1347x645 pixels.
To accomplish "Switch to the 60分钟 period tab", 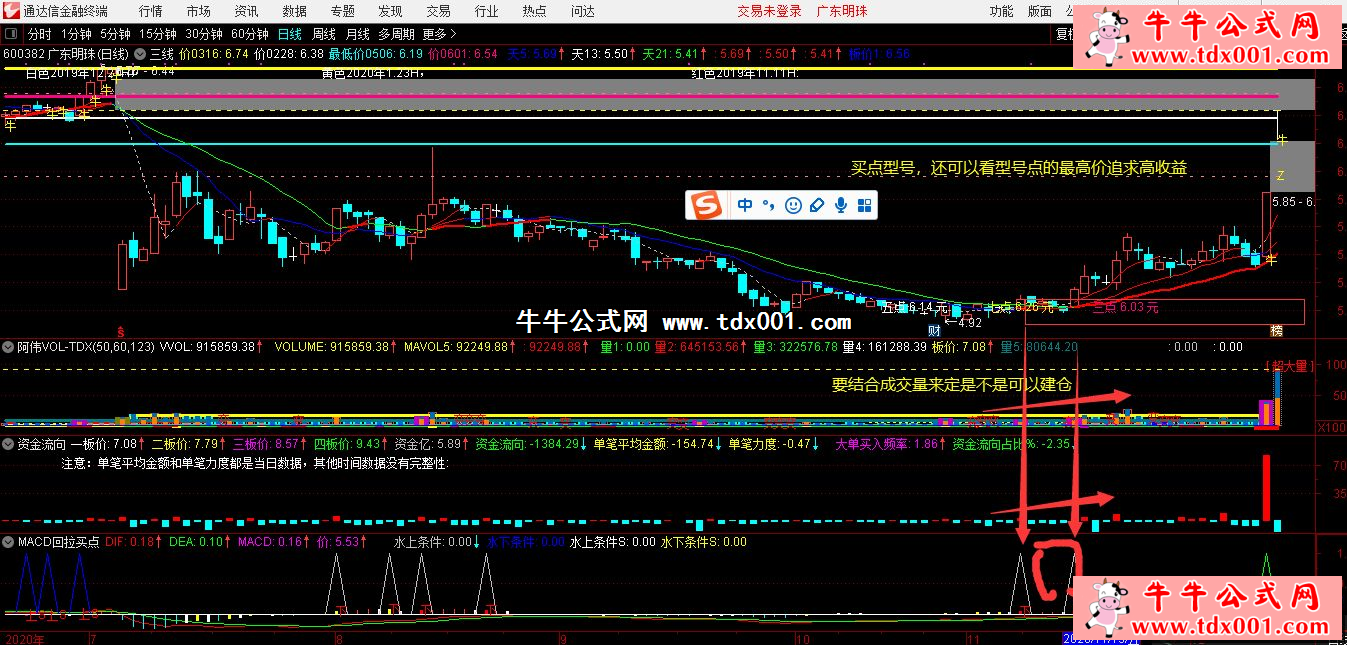I will point(250,33).
